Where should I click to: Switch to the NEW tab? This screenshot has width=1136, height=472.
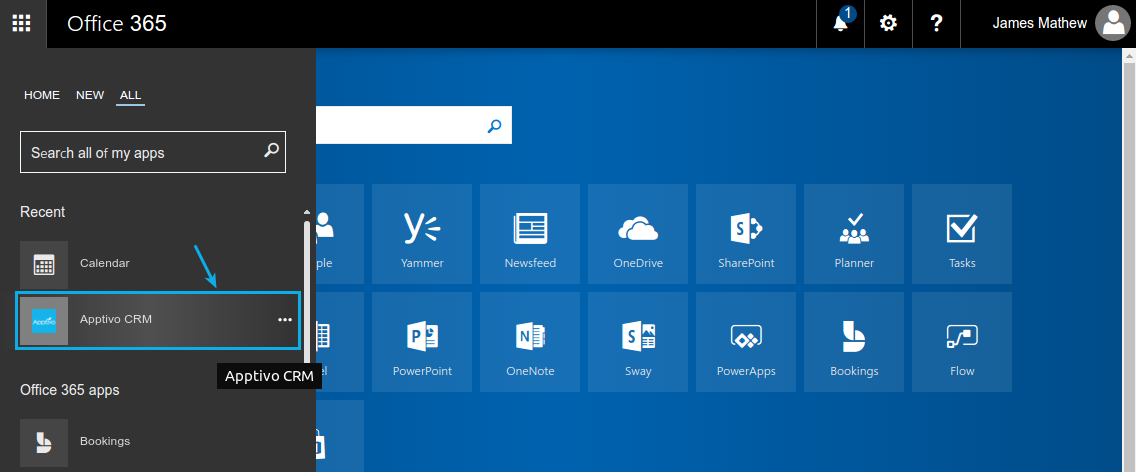[90, 95]
